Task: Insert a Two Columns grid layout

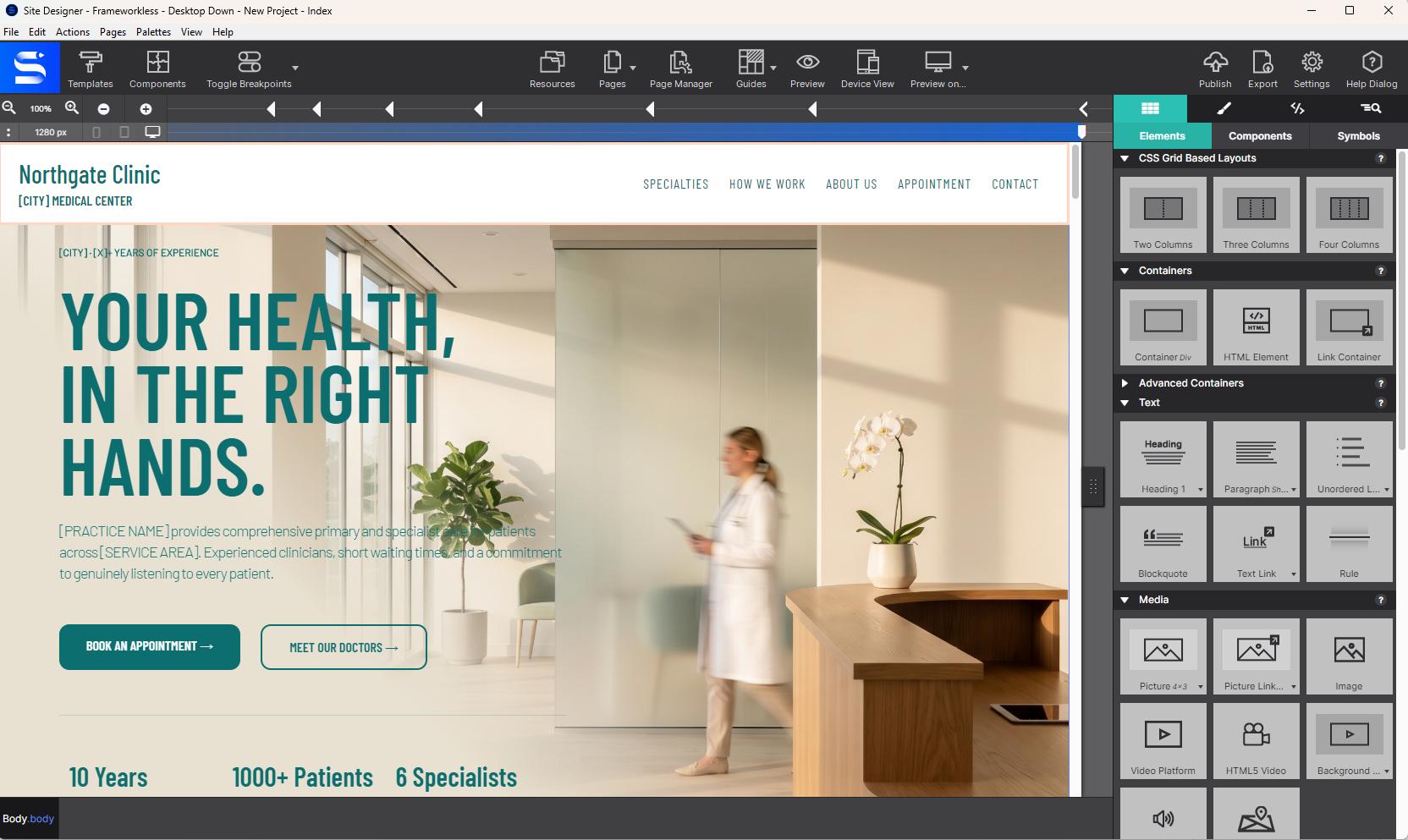Action: tap(1163, 215)
